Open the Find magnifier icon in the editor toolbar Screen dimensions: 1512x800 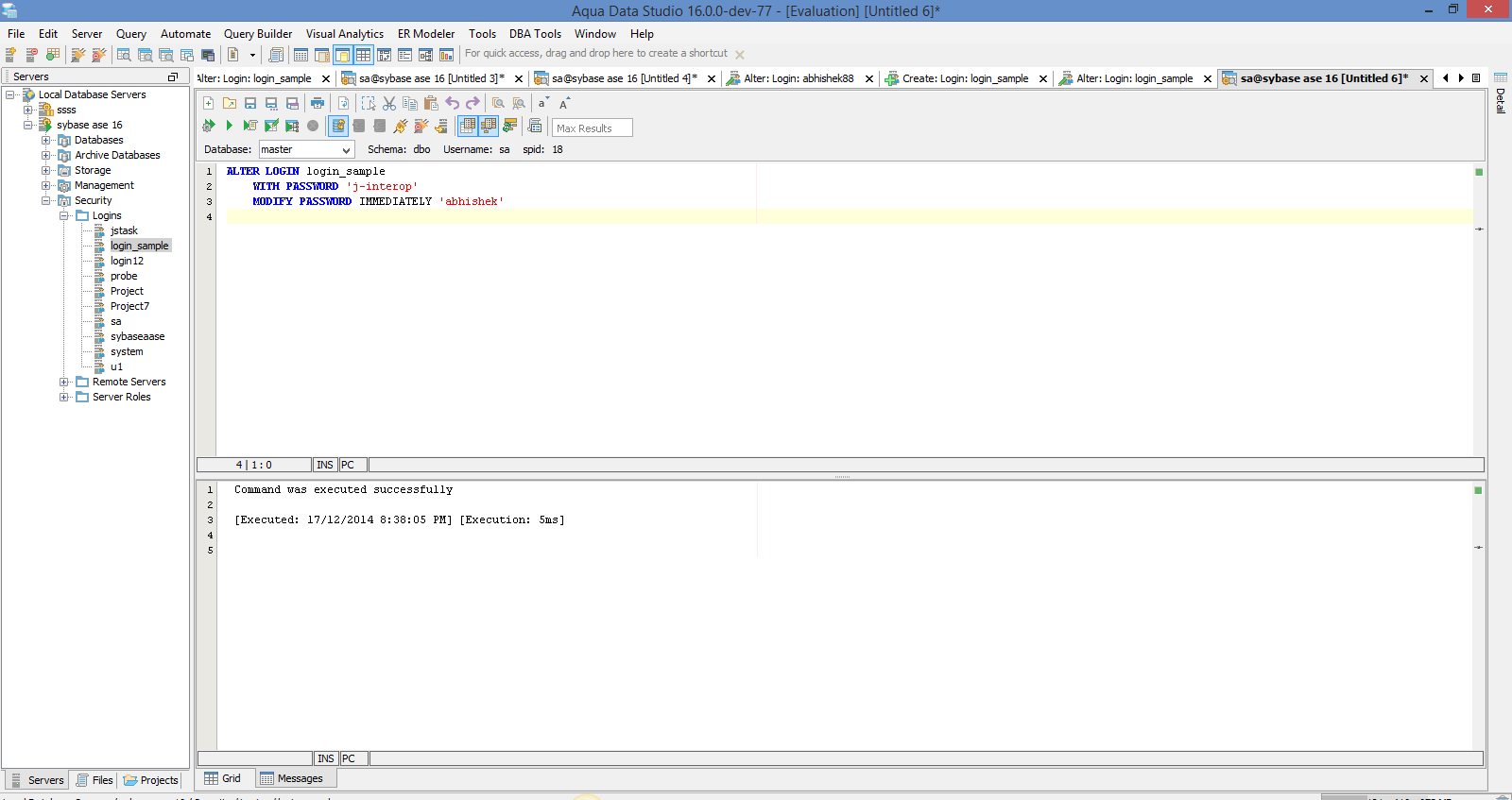click(x=498, y=103)
